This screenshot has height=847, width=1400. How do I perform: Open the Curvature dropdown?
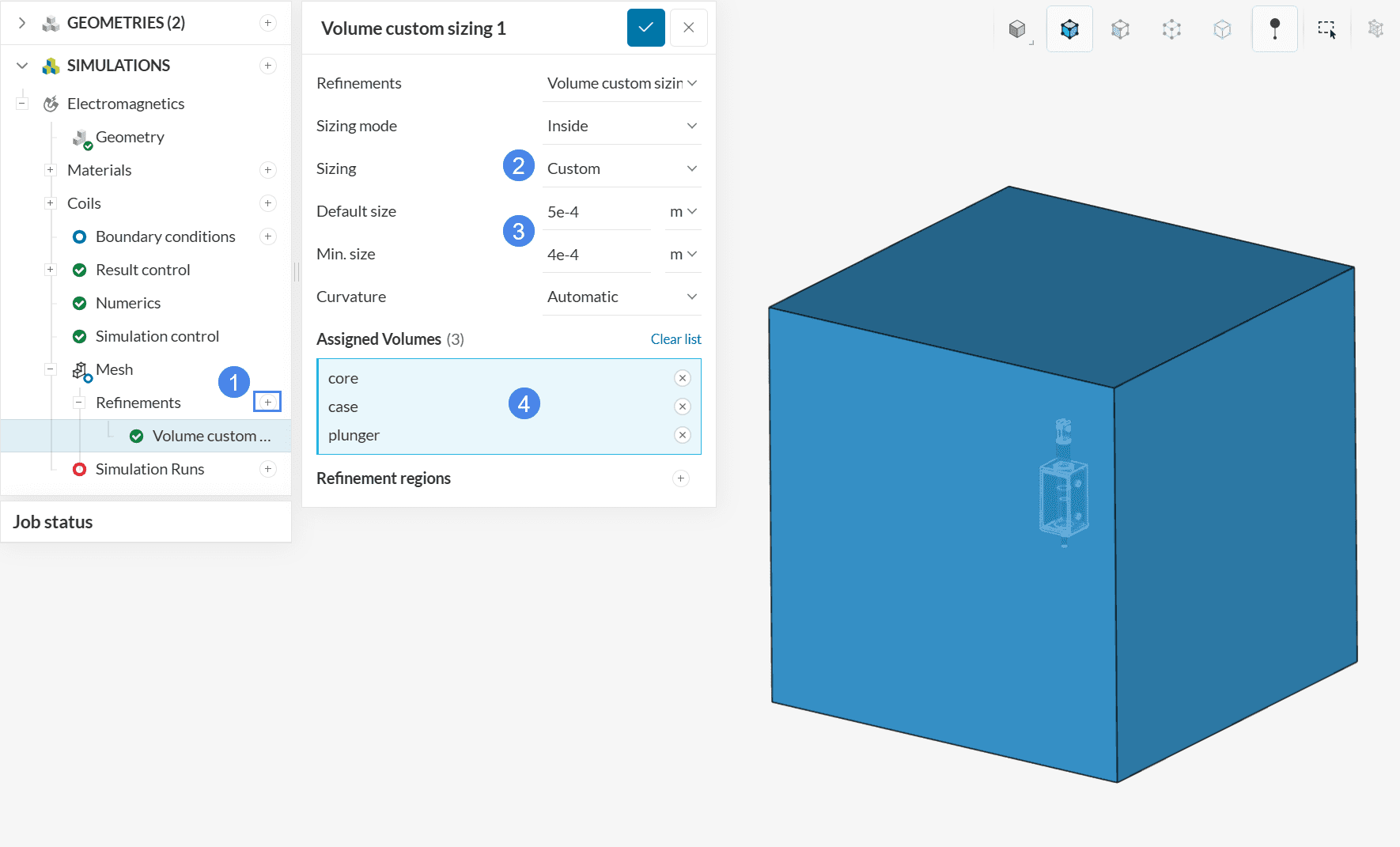tap(621, 297)
